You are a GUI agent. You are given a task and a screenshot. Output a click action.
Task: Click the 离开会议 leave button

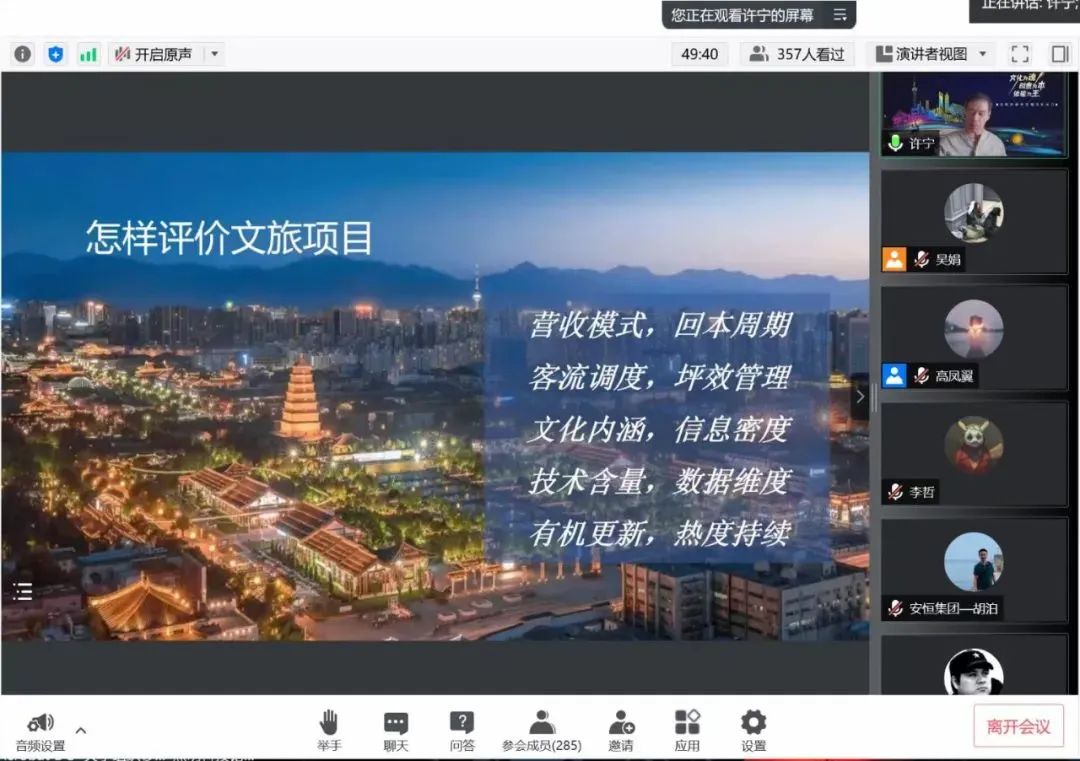point(1018,726)
